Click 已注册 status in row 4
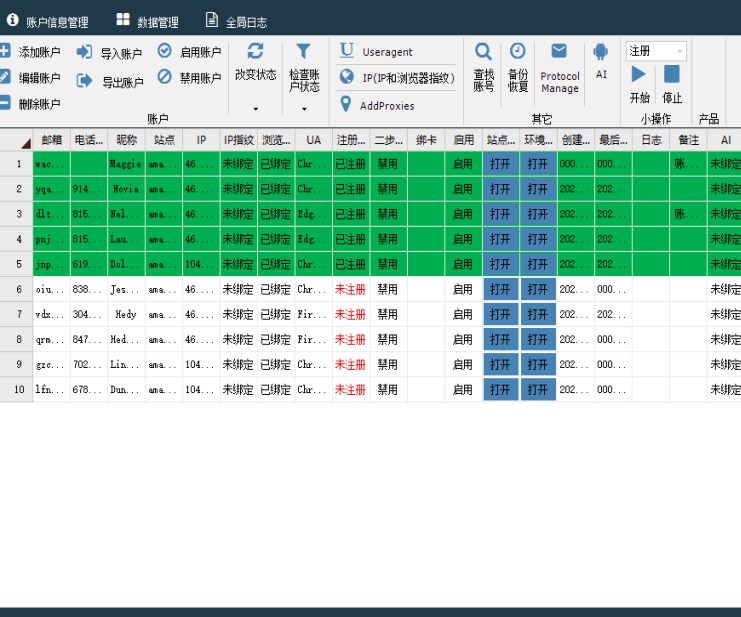741x617 pixels. (x=350, y=239)
